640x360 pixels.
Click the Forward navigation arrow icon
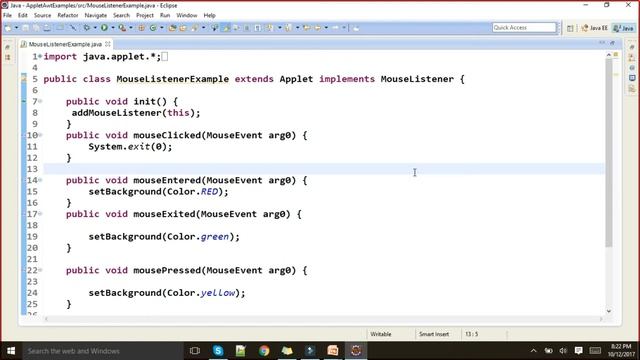[x=335, y=28]
